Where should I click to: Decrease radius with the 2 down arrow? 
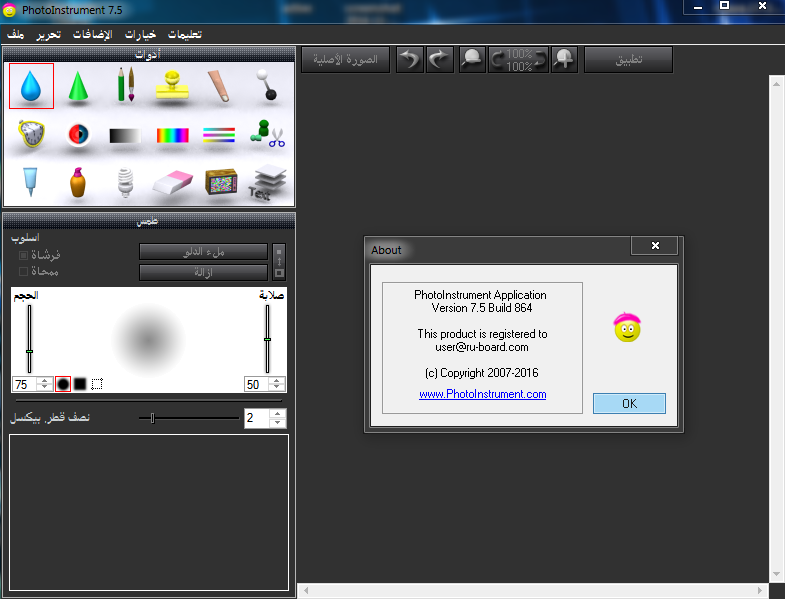pyautogui.click(x=277, y=423)
